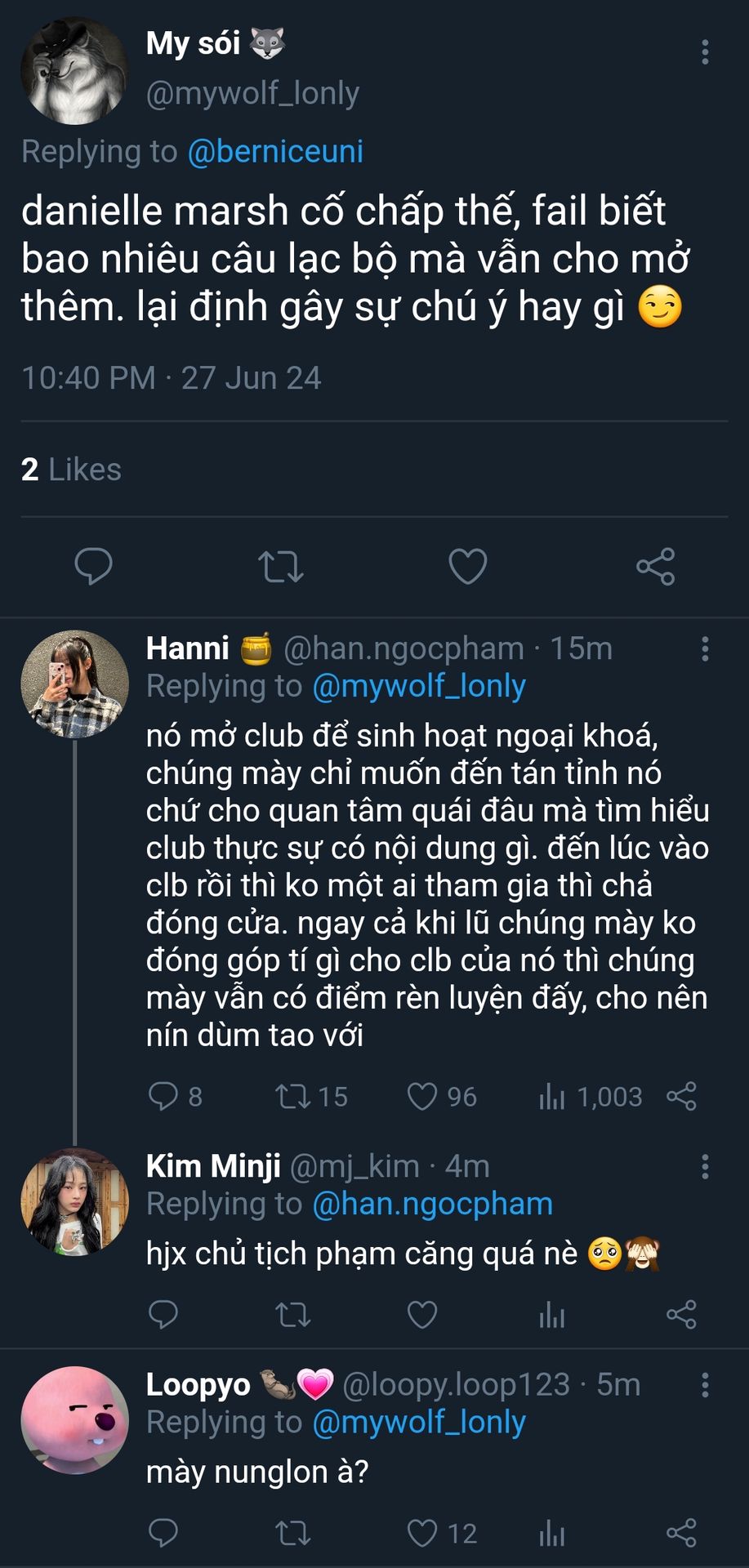Retweet Hanni's reply with 15 retweets
Screen dimensions: 749x1568
pyautogui.click(x=292, y=1096)
